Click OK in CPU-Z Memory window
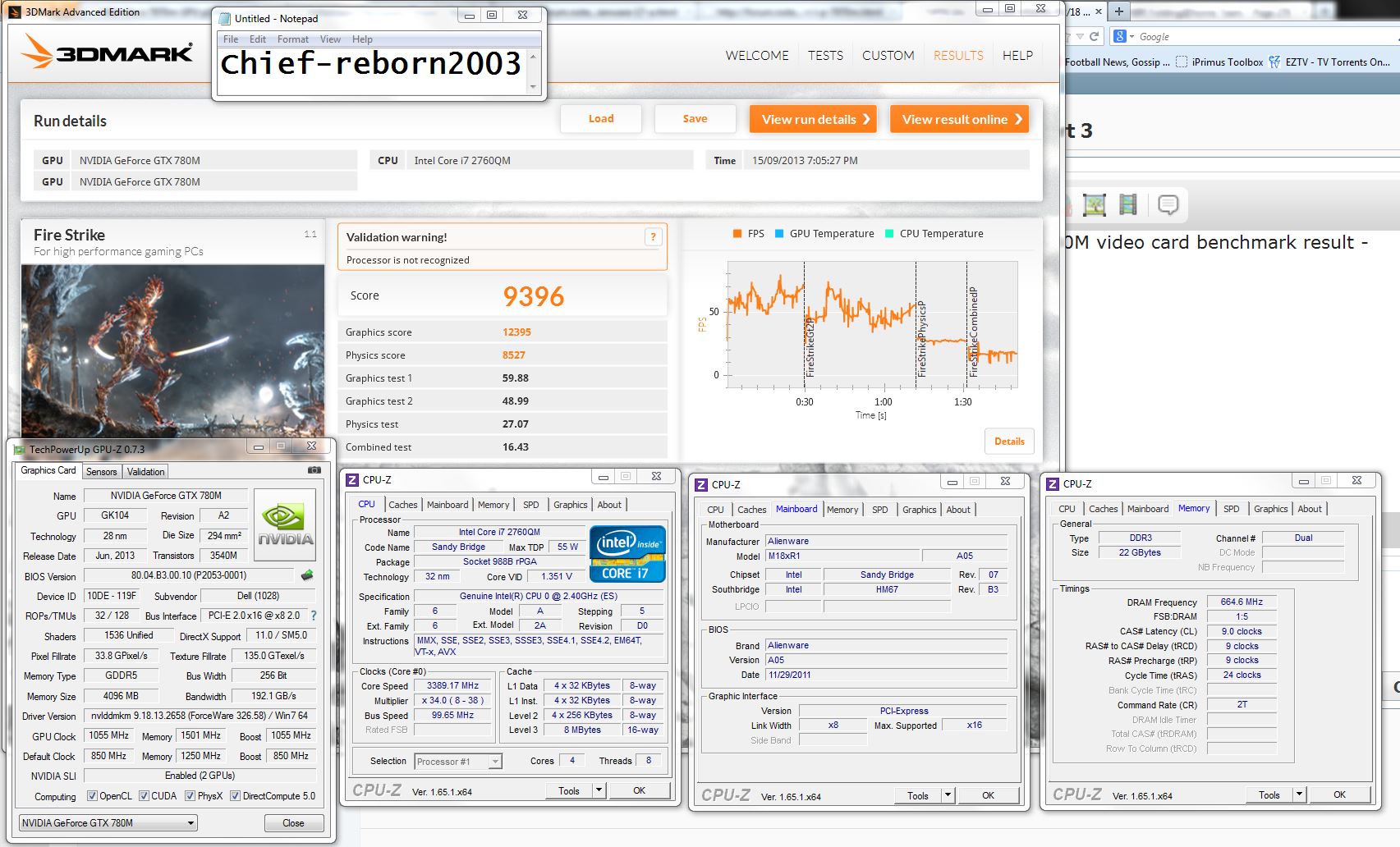Viewport: 1400px width, 847px height. (x=1339, y=794)
